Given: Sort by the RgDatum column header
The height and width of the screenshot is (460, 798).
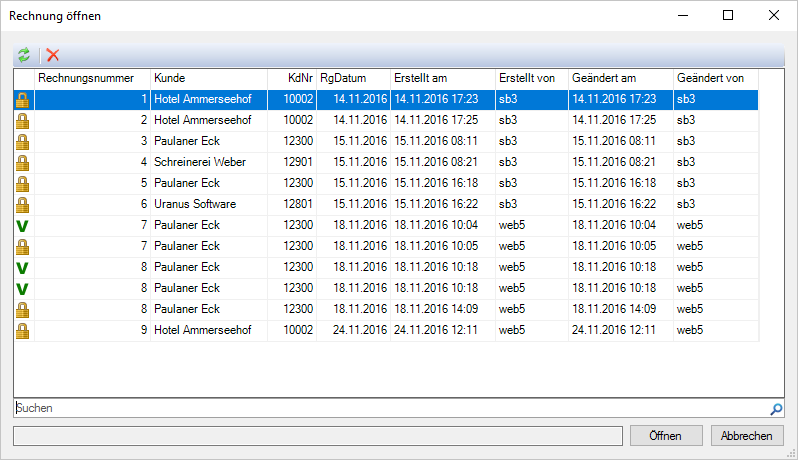Looking at the screenshot, I should pos(353,78).
